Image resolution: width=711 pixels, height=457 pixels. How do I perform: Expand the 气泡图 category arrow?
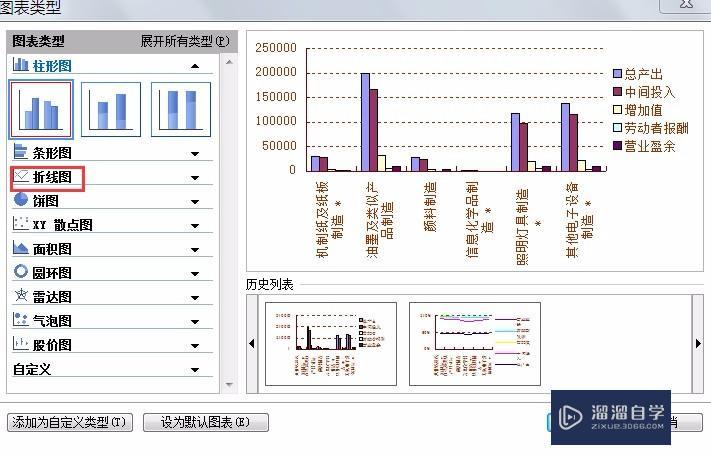pyautogui.click(x=195, y=322)
